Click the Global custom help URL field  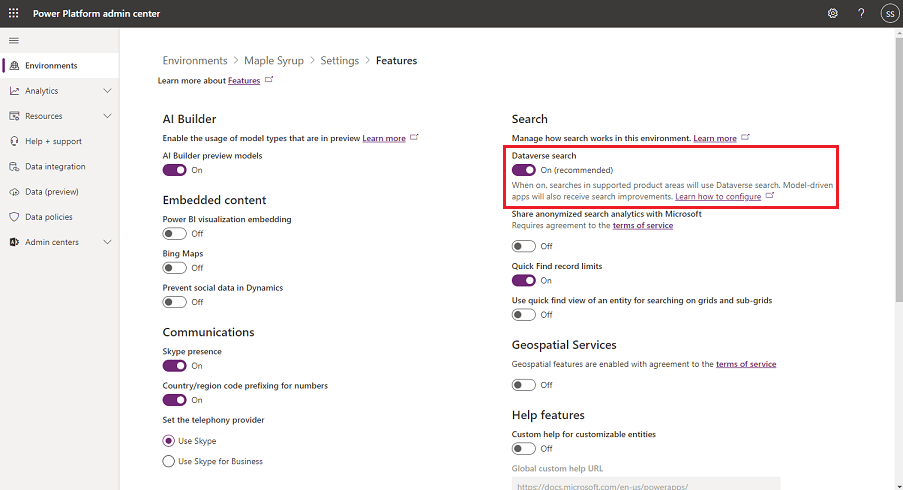point(646,484)
